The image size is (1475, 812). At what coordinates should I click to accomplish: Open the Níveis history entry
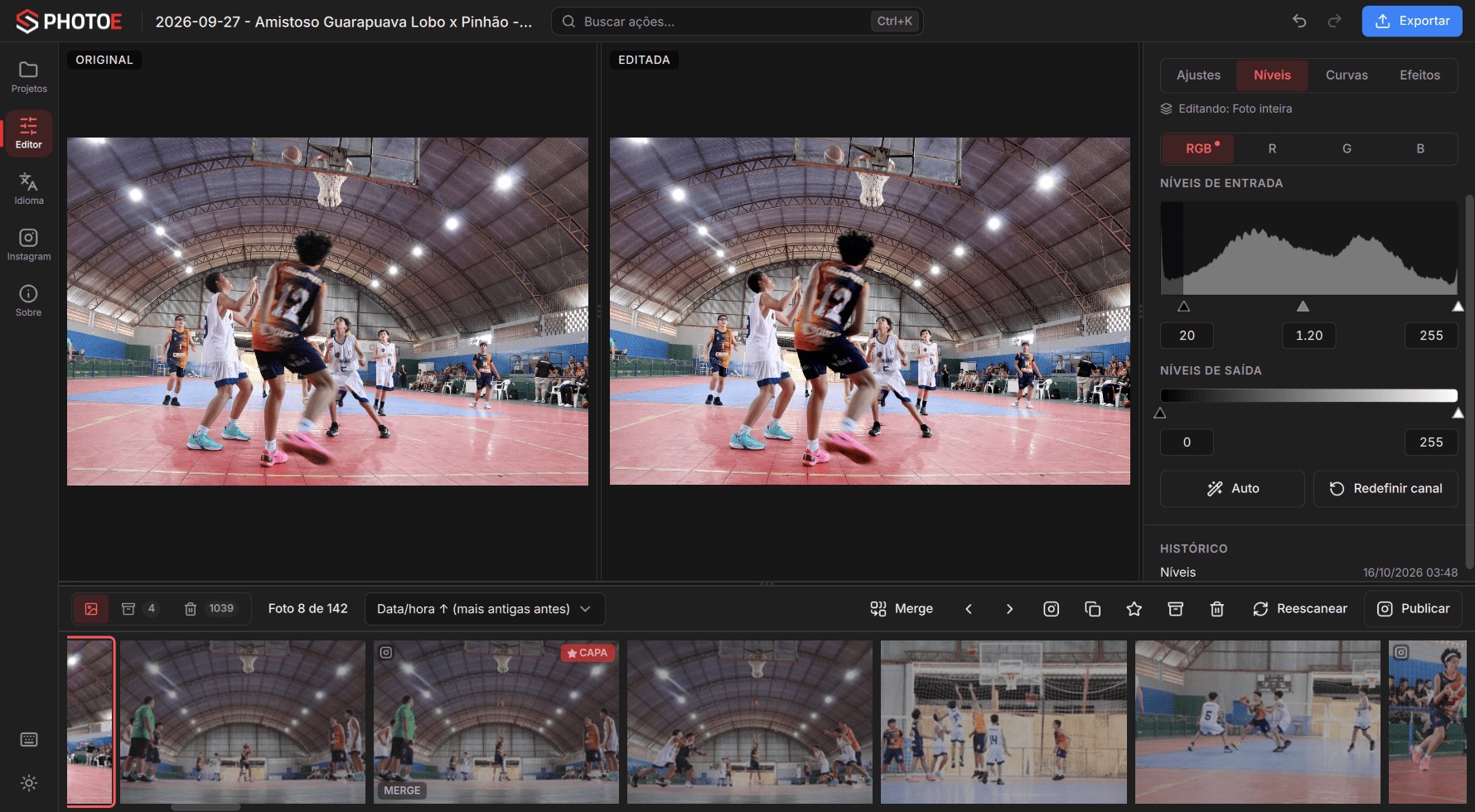[1308, 573]
